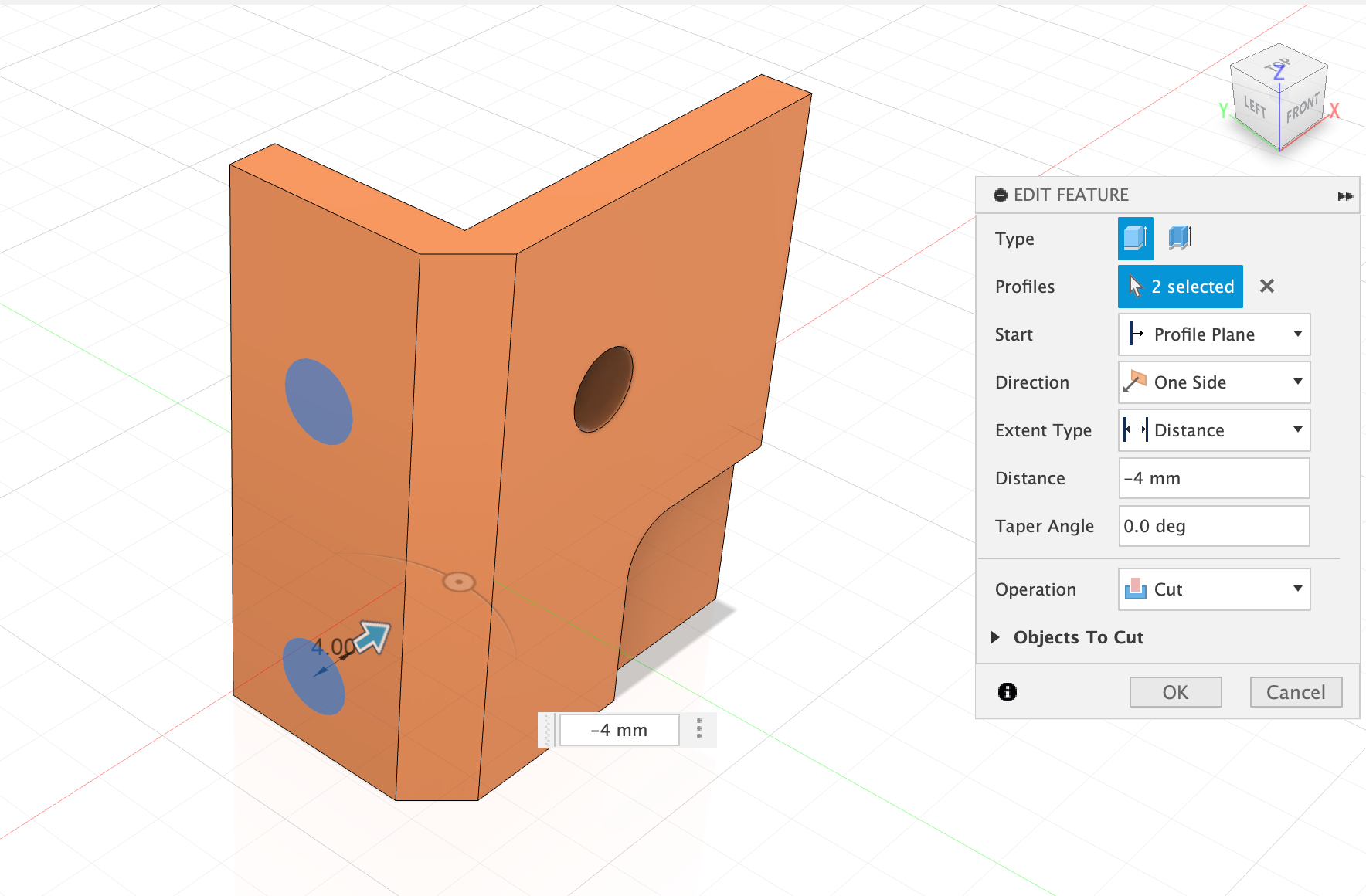Select the lower blue circle profile
This screenshot has height=896, width=1366.
313,677
